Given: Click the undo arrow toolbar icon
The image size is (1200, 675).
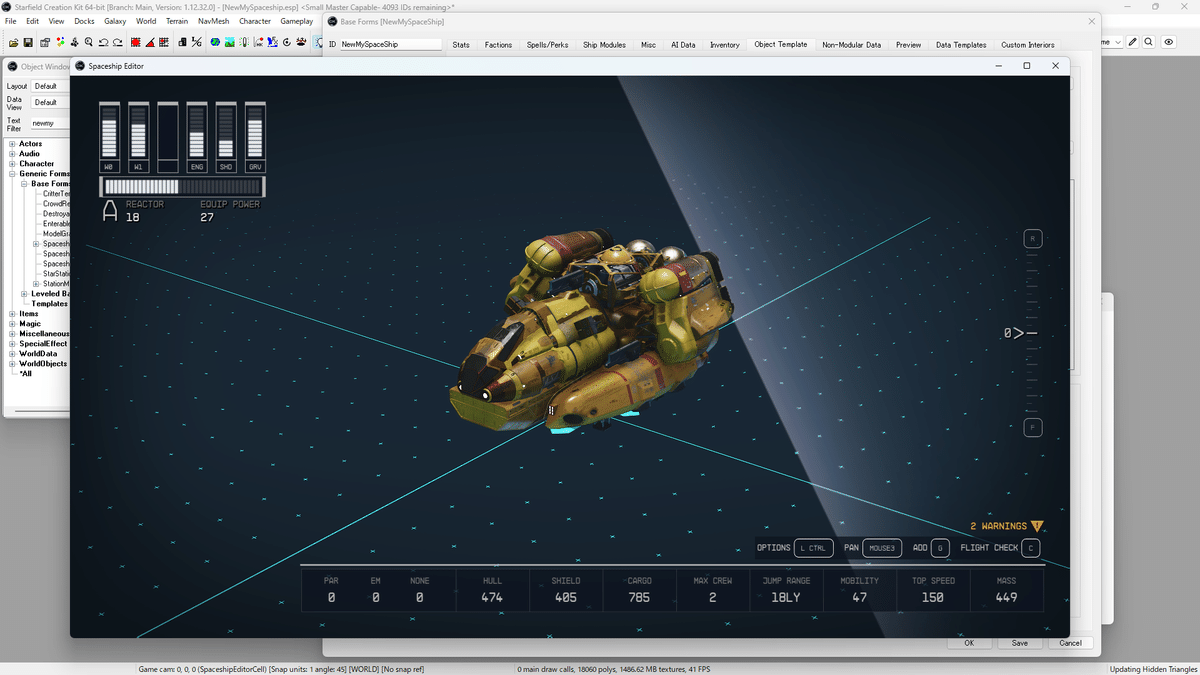Looking at the screenshot, I should point(104,42).
